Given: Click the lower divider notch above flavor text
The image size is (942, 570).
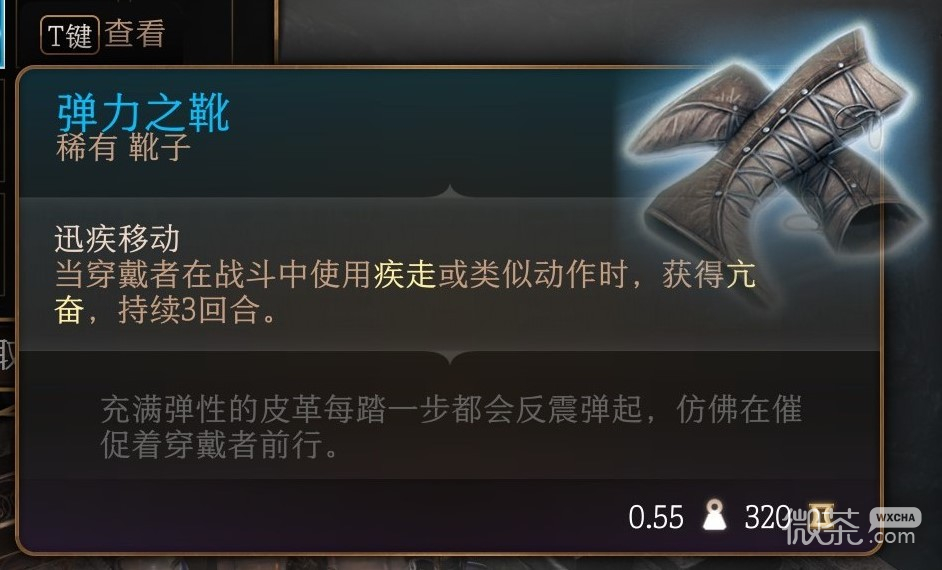Looking at the screenshot, I should [451, 357].
